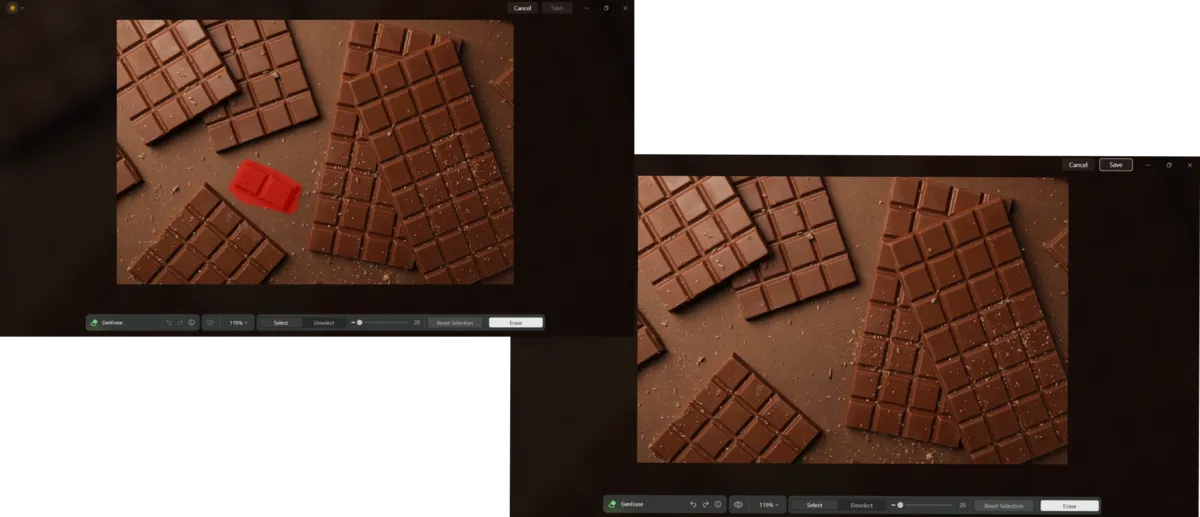Click the Erase button in left window

click(x=516, y=323)
